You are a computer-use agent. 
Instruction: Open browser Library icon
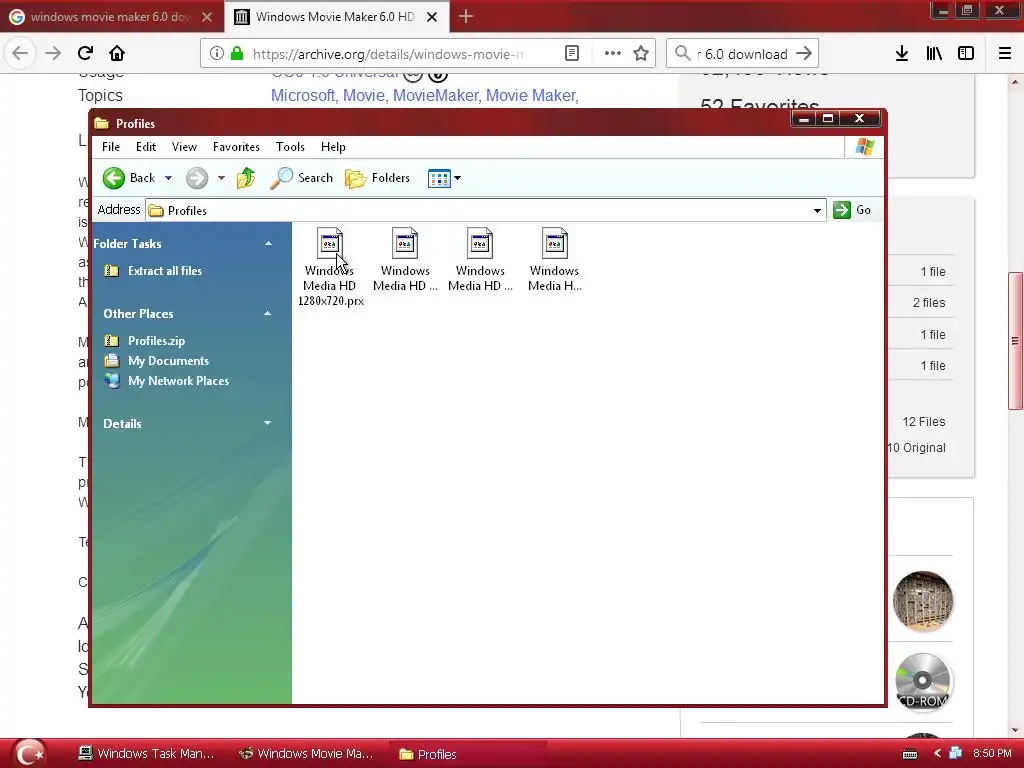(x=934, y=54)
